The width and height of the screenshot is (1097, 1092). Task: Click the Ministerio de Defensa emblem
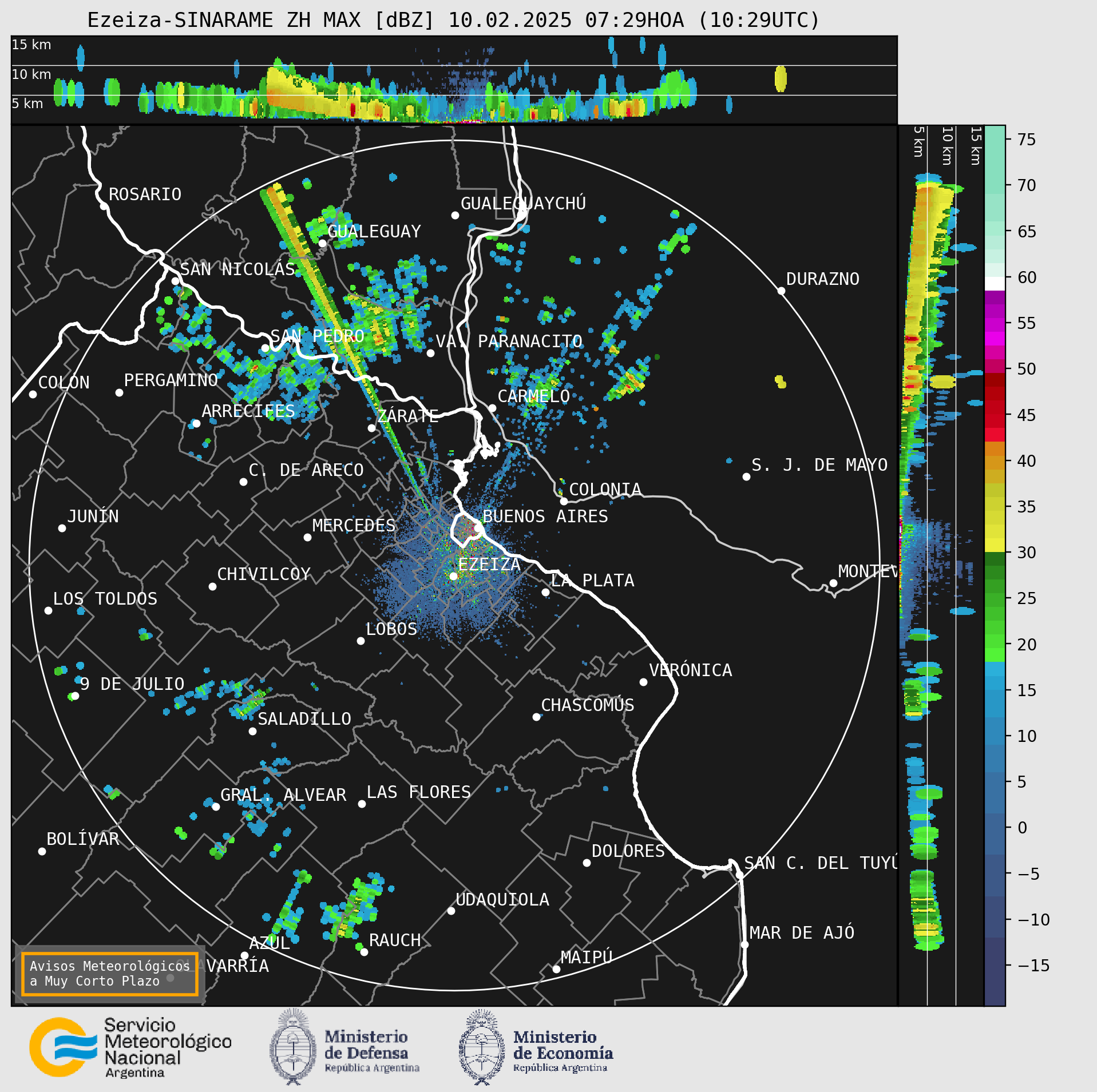(x=293, y=1048)
